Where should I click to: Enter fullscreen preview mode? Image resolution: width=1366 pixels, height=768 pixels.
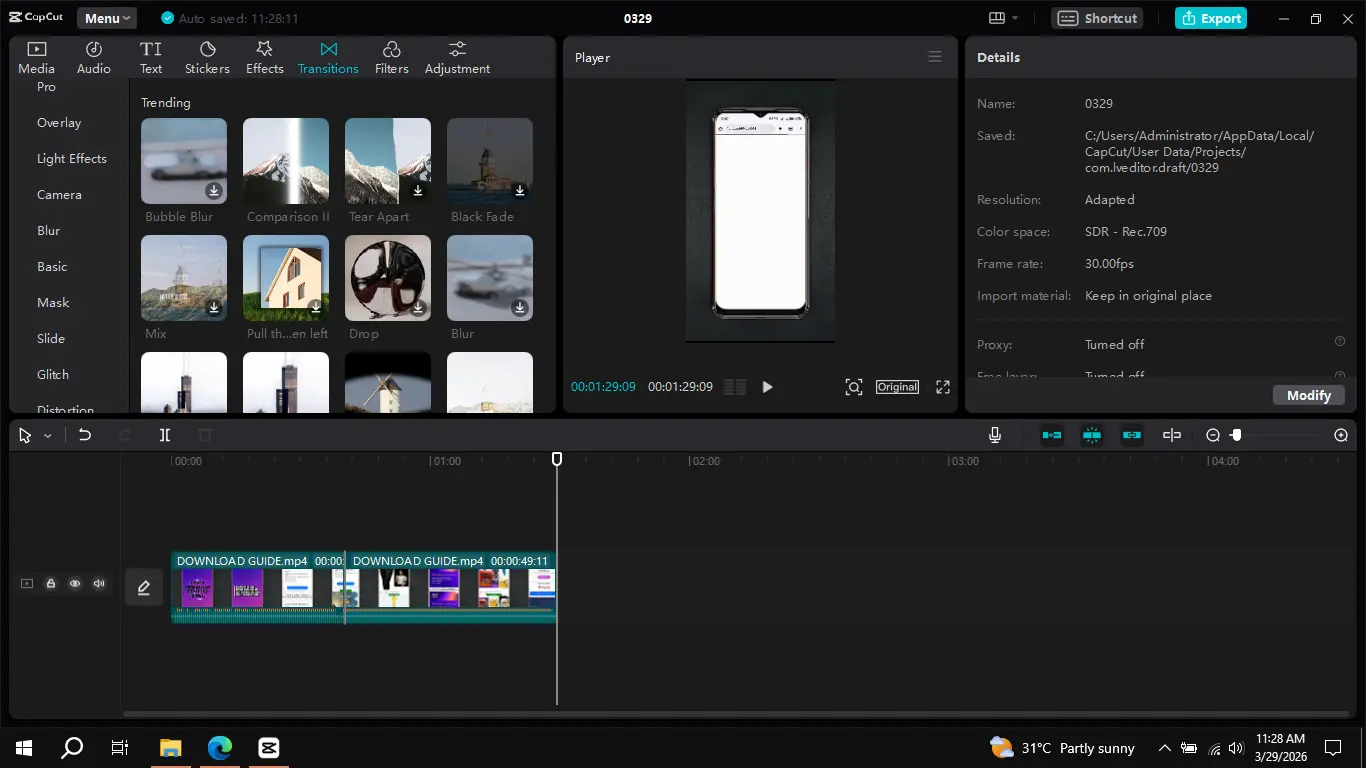pos(943,387)
